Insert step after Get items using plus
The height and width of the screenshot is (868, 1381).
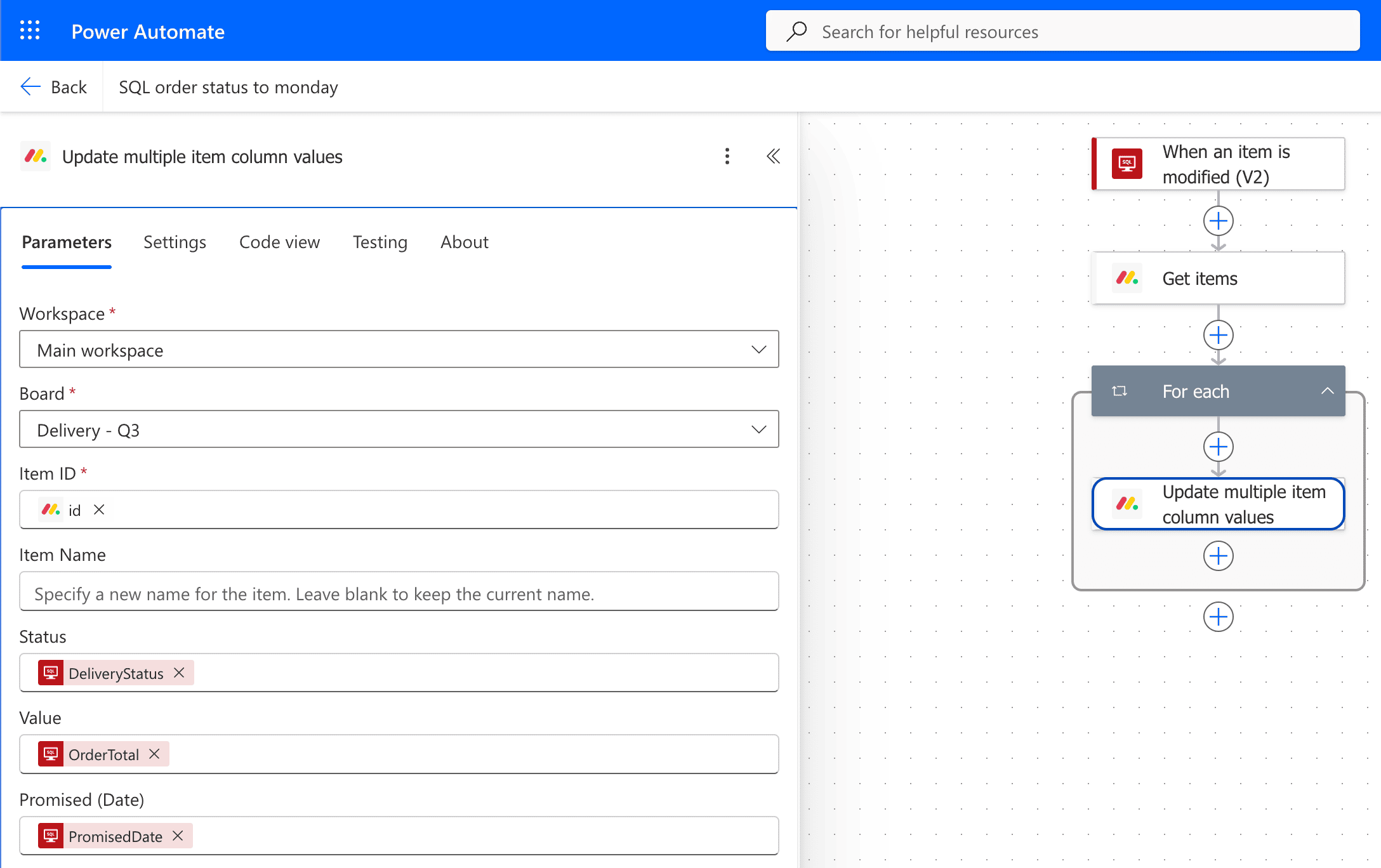point(1218,335)
